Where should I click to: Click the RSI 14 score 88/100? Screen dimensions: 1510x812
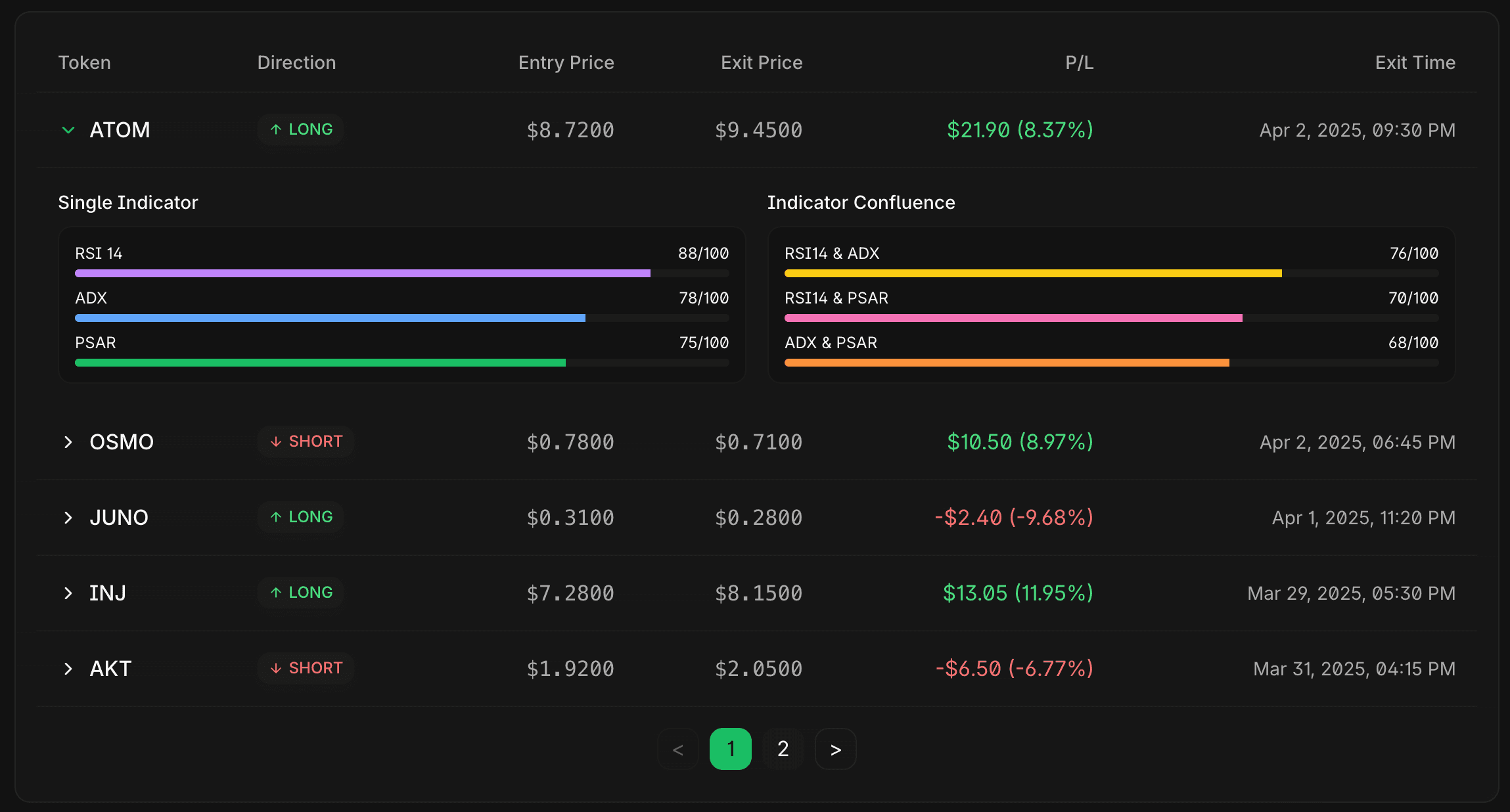(x=704, y=254)
